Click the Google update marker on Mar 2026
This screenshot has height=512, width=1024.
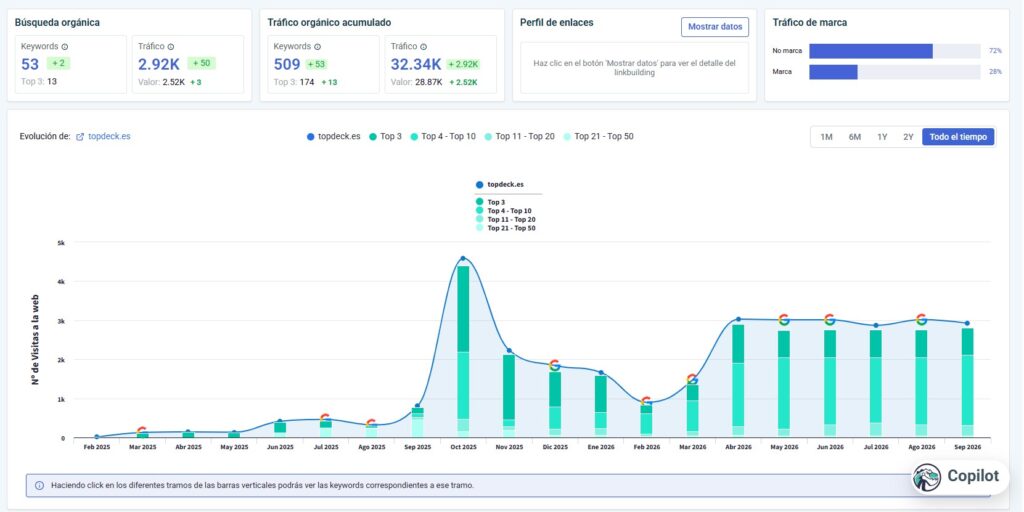(692, 379)
